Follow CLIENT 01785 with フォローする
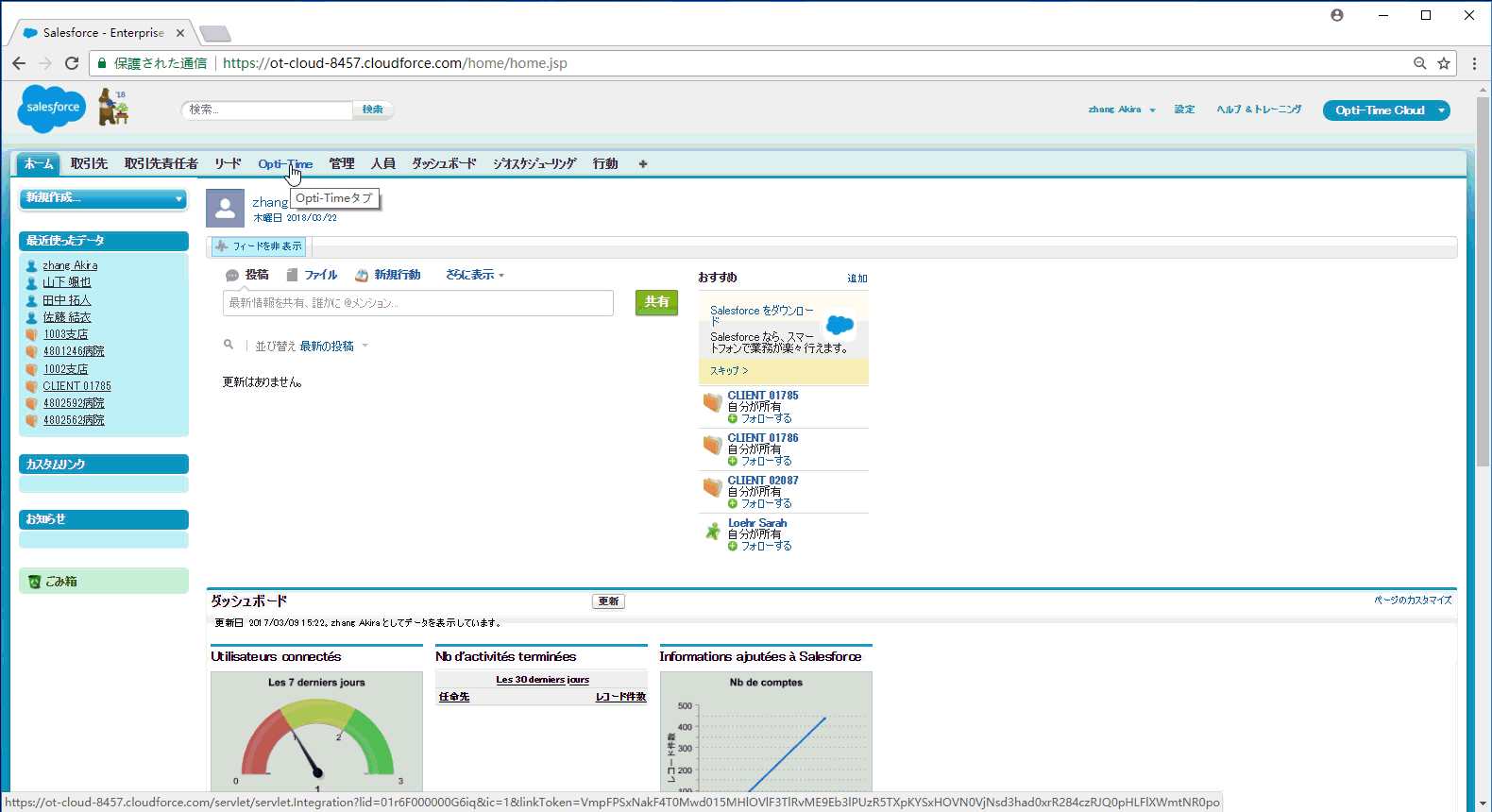 pyautogui.click(x=765, y=419)
